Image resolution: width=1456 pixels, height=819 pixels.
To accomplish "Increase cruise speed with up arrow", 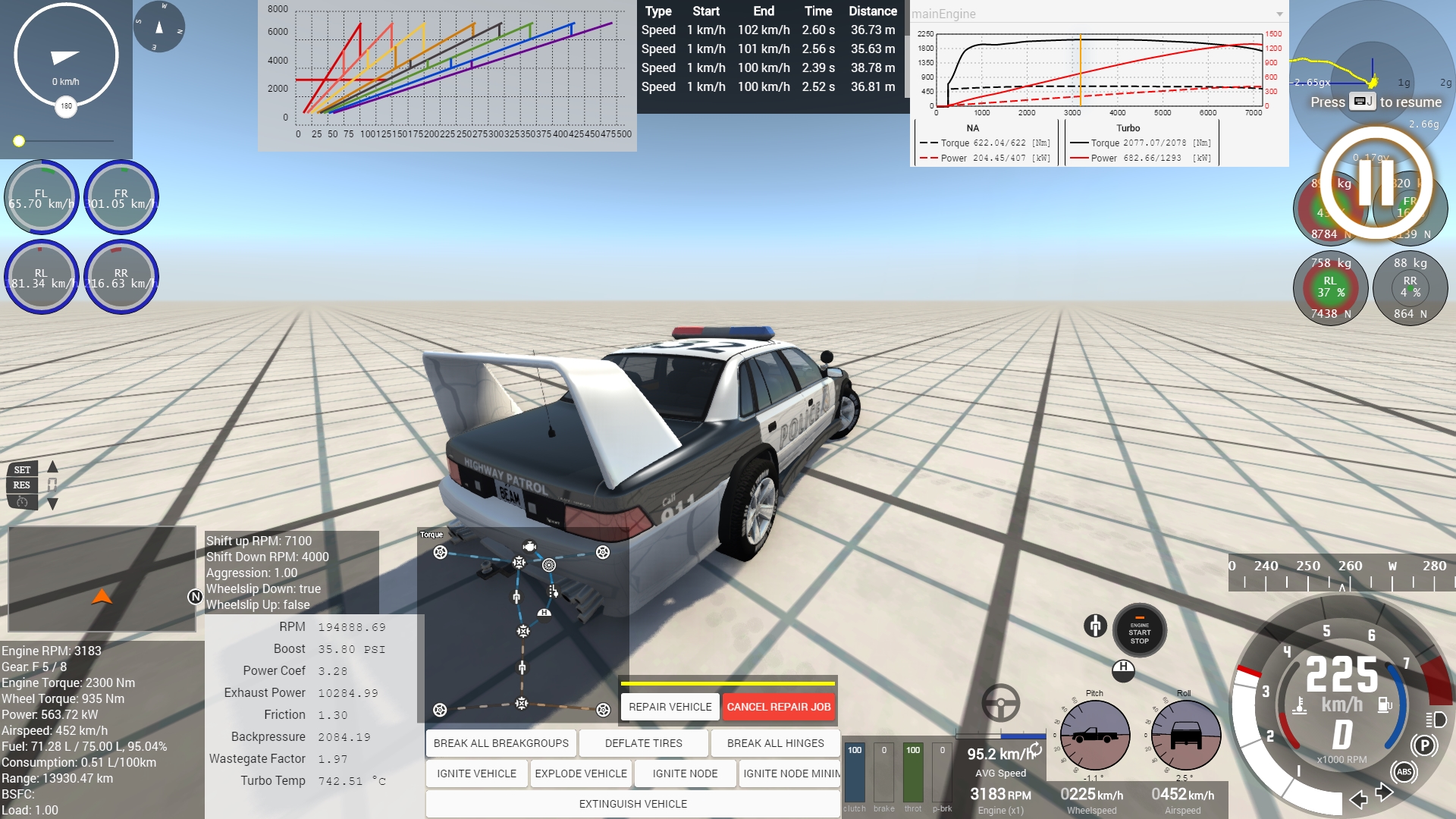I will coord(52,467).
